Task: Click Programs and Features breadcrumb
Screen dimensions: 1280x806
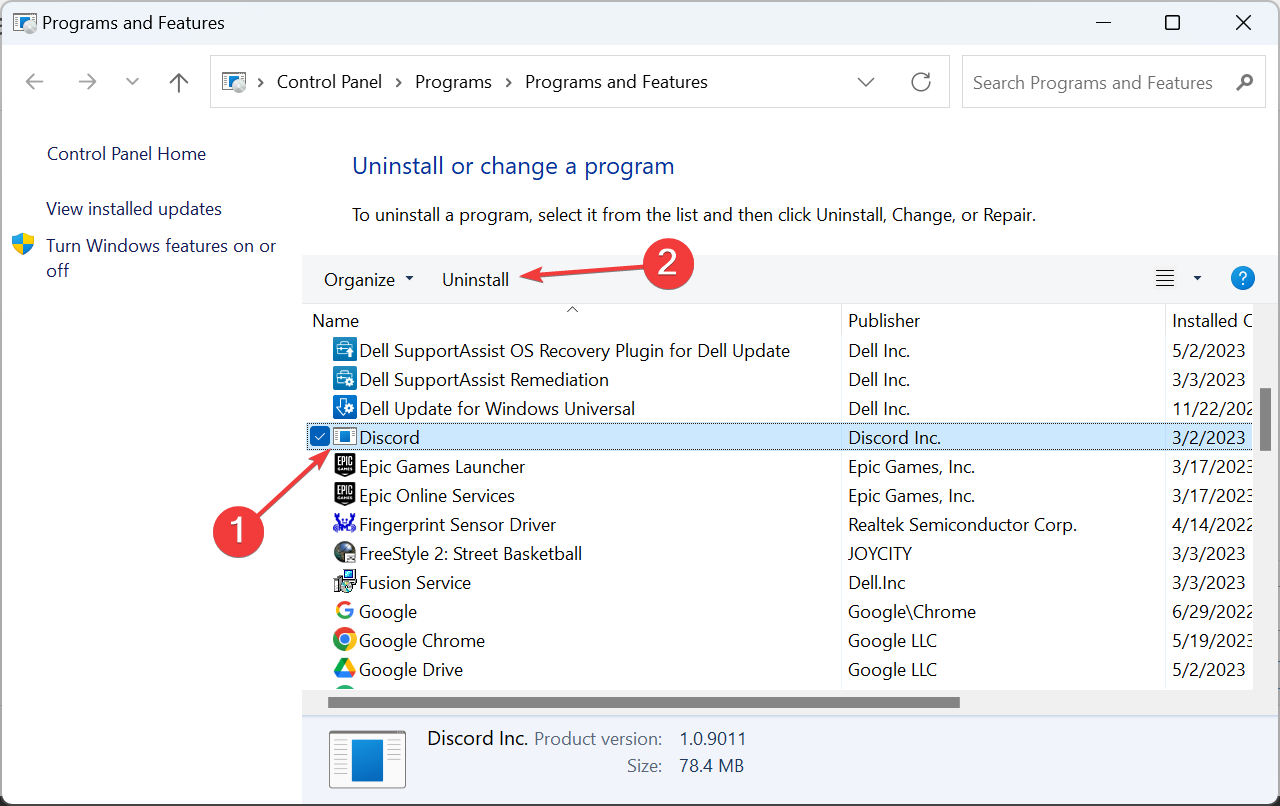Action: [616, 82]
